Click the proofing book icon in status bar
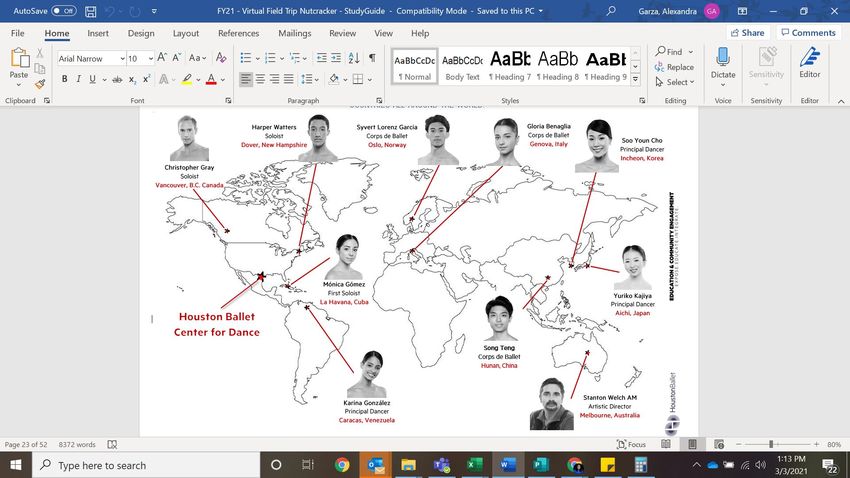 click(112, 444)
